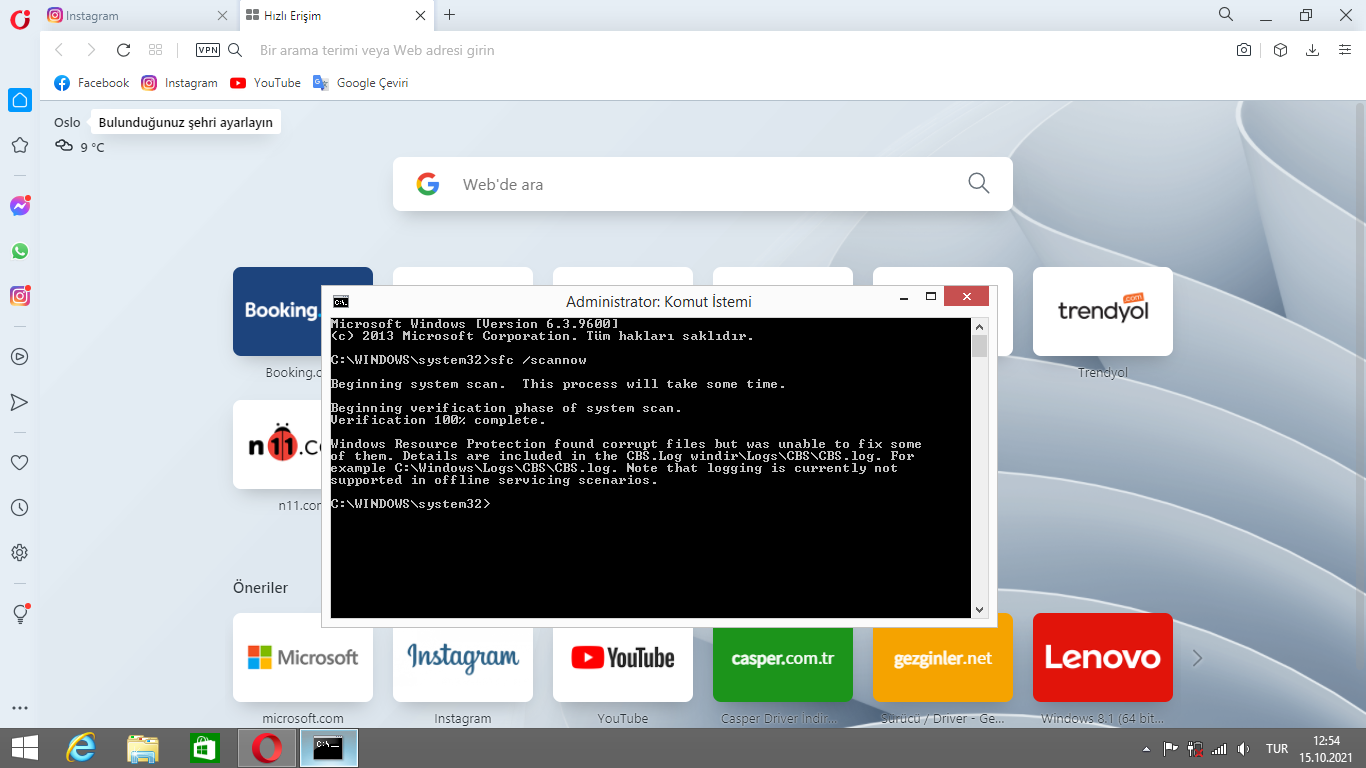The width and height of the screenshot is (1366, 768).
Task: Open a new tab with plus button
Action: click(450, 15)
